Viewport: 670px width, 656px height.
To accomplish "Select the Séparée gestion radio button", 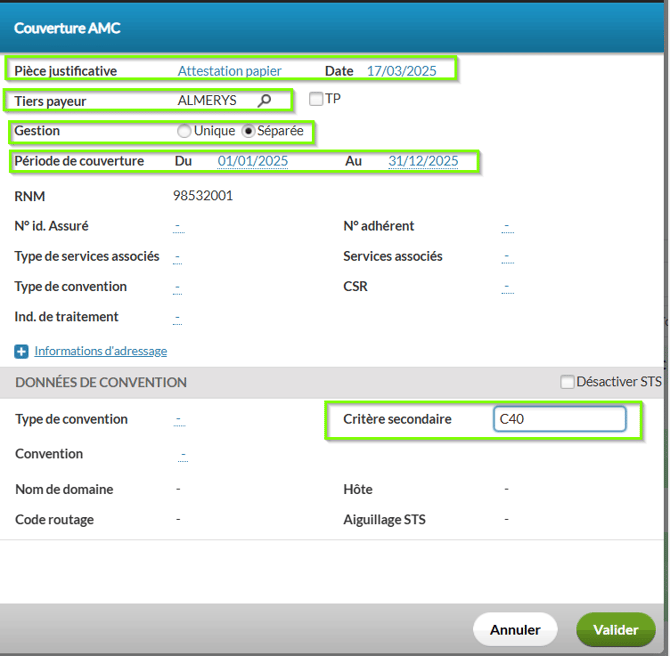I will [x=249, y=131].
